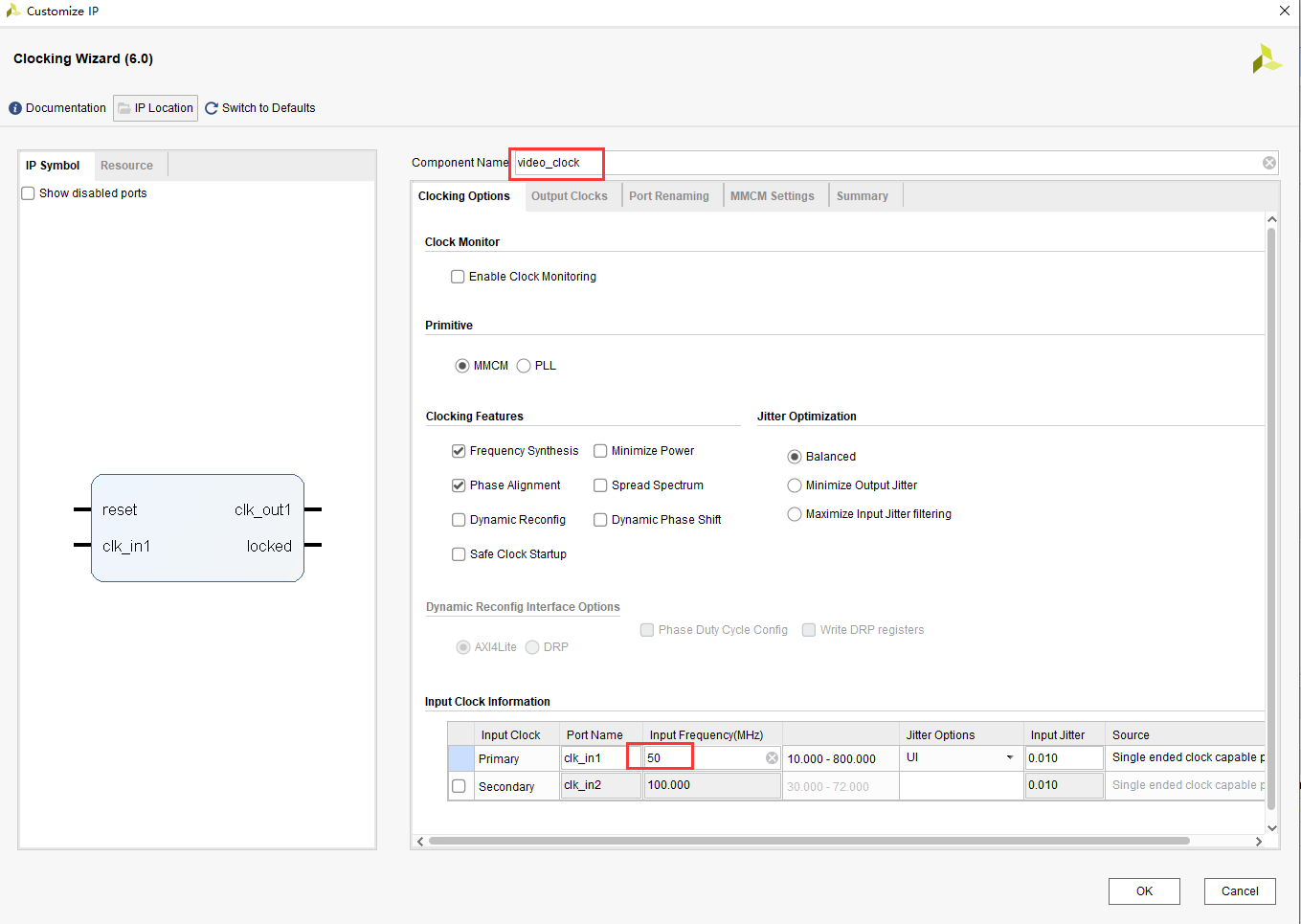Image resolution: width=1301 pixels, height=924 pixels.
Task: Click the horizontal scrollbar thumb
Action: pyautogui.click(x=809, y=841)
